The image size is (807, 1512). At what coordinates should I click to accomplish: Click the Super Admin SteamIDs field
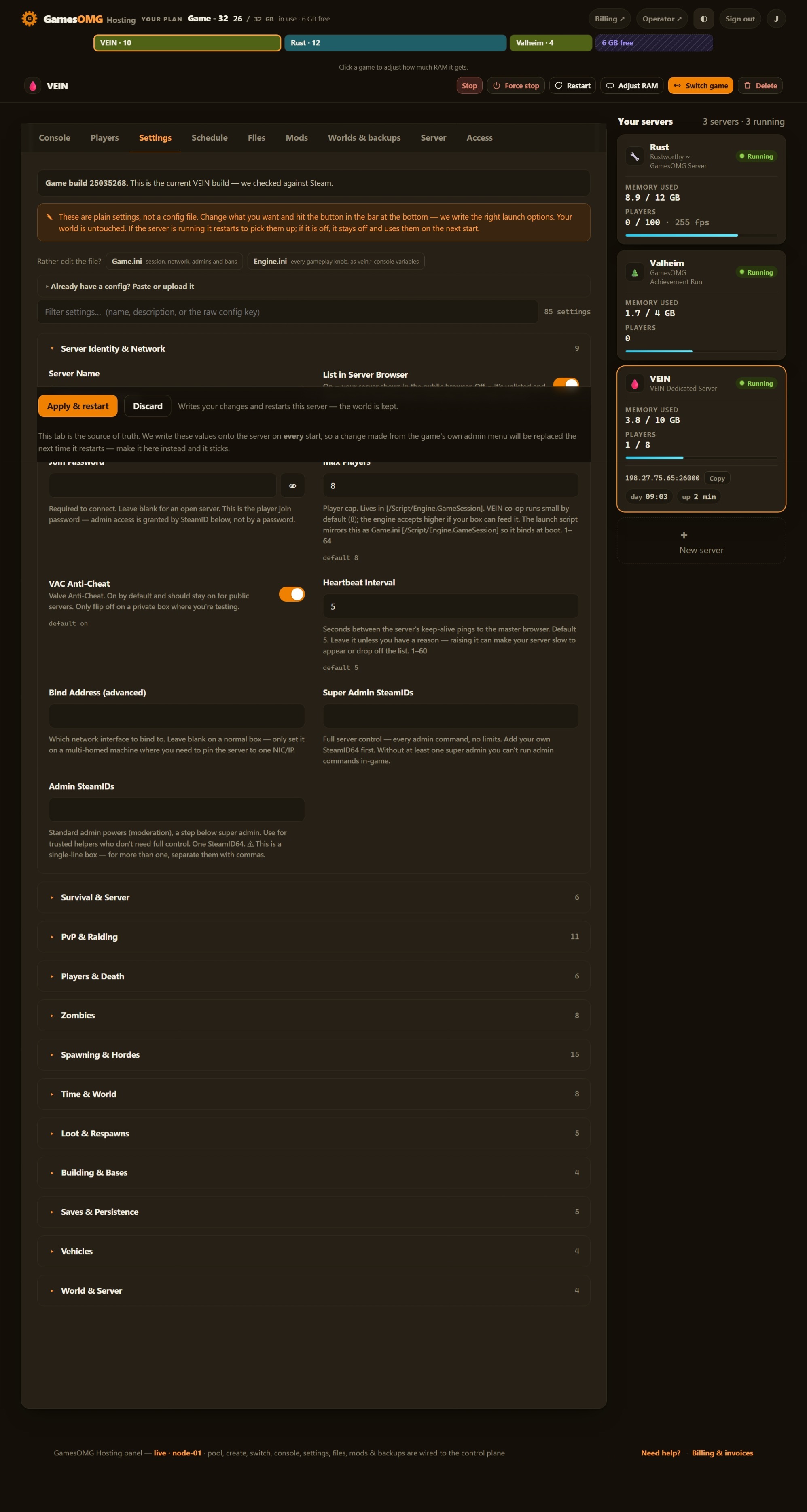click(x=451, y=716)
